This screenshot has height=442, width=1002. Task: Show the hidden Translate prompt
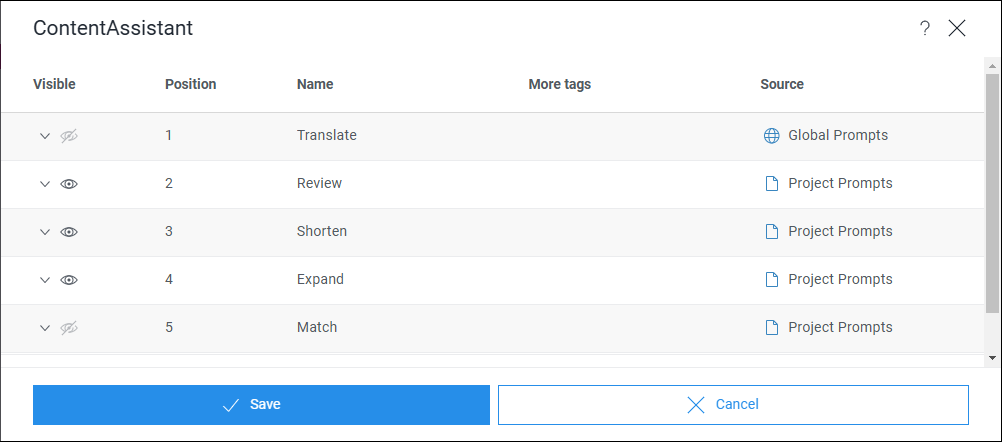click(x=69, y=136)
